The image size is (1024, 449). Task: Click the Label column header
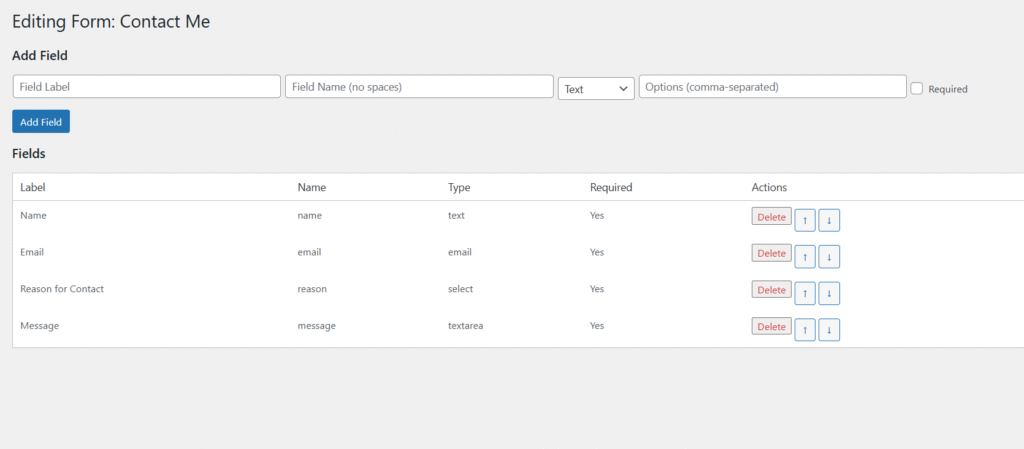[x=33, y=187]
